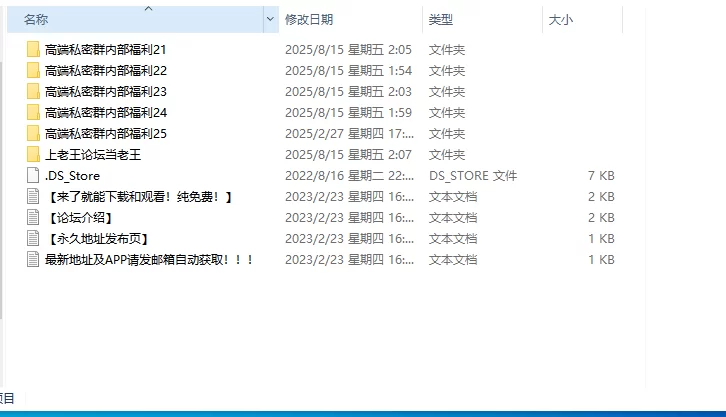Click text file icon of 【来了就能下载和观看！纯免费！】
The width and height of the screenshot is (726, 417).
coord(33,197)
